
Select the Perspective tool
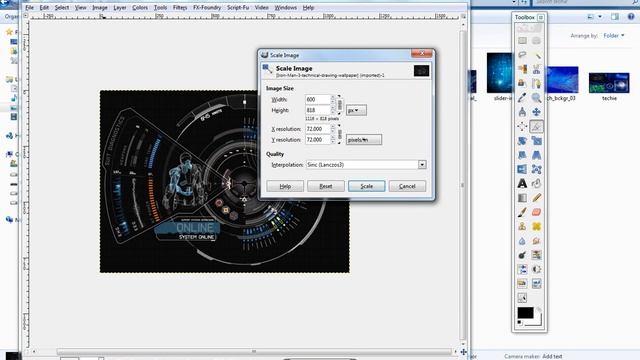pyautogui.click(x=536, y=155)
